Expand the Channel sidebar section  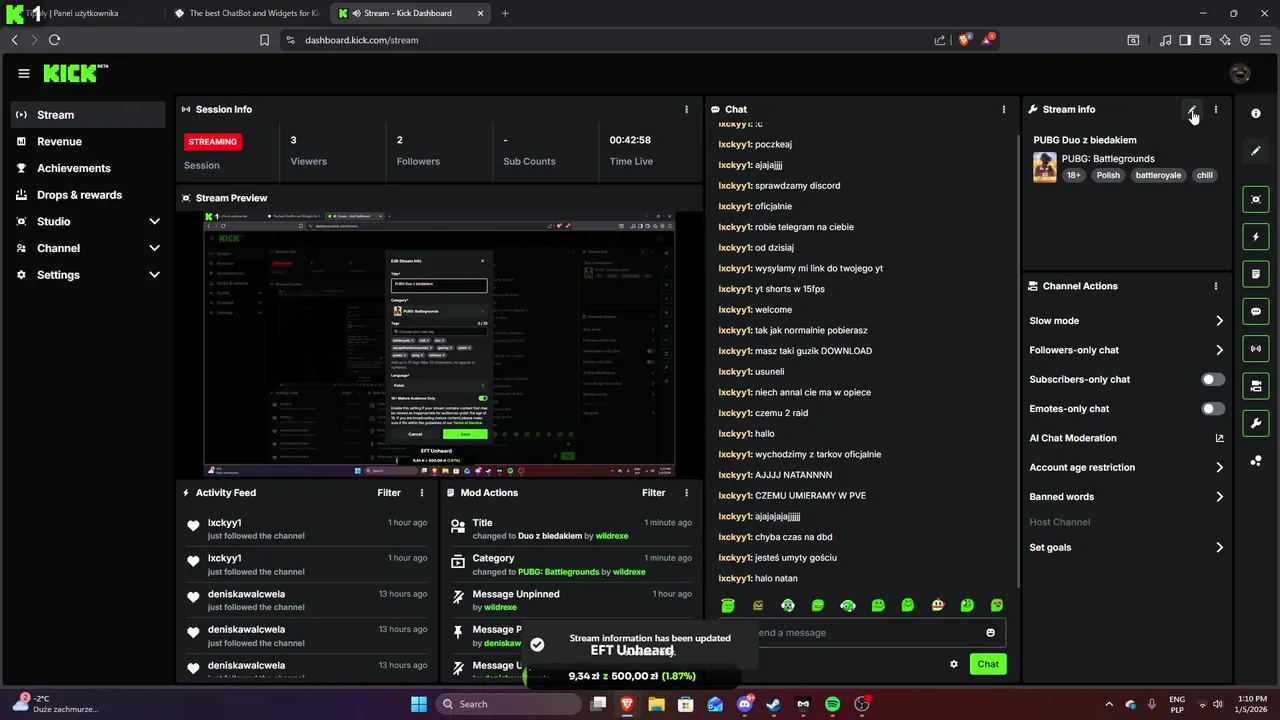click(88, 248)
